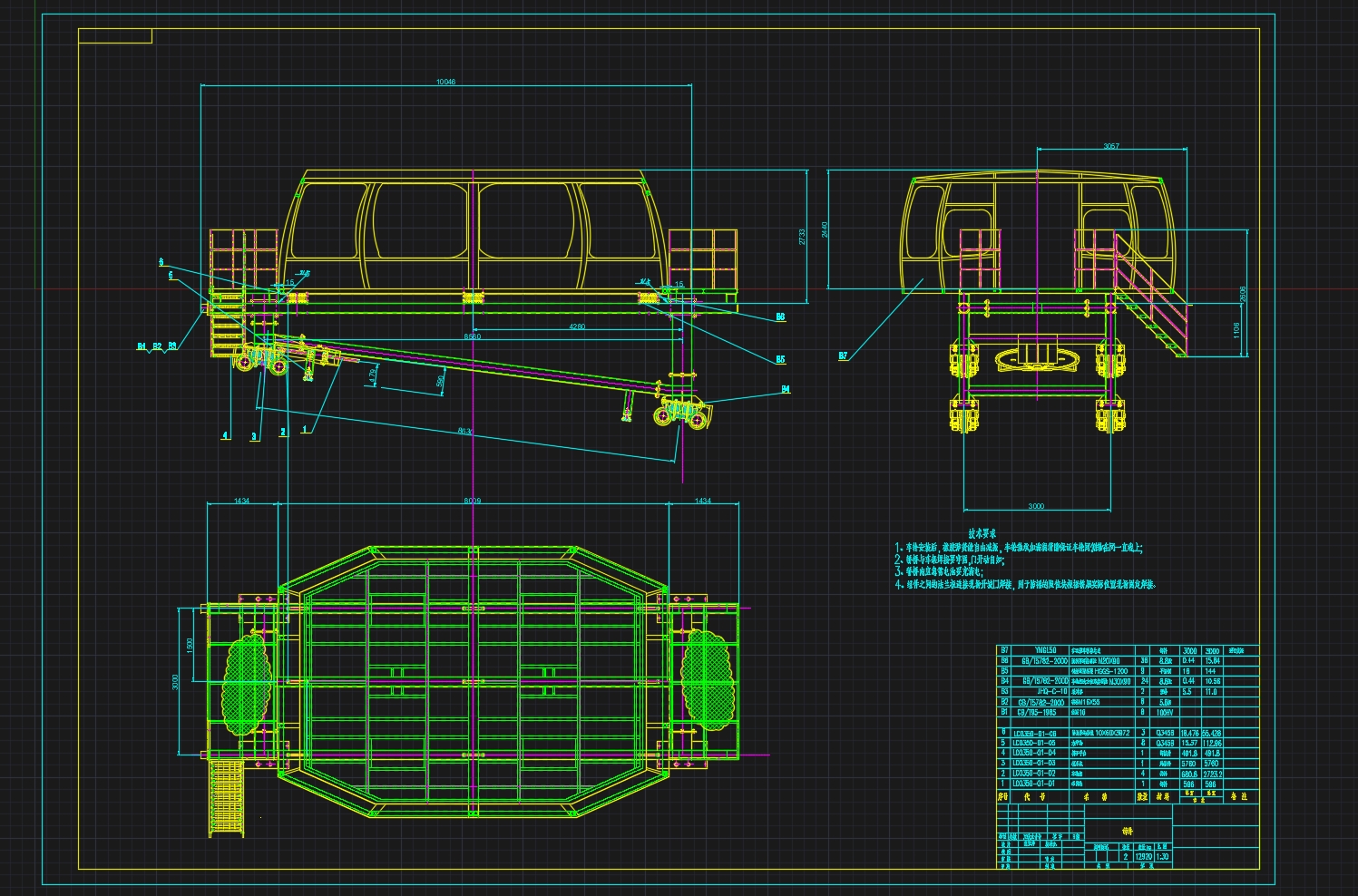Click the 15.84 weight value
The width and height of the screenshot is (1358, 896).
1212,661
